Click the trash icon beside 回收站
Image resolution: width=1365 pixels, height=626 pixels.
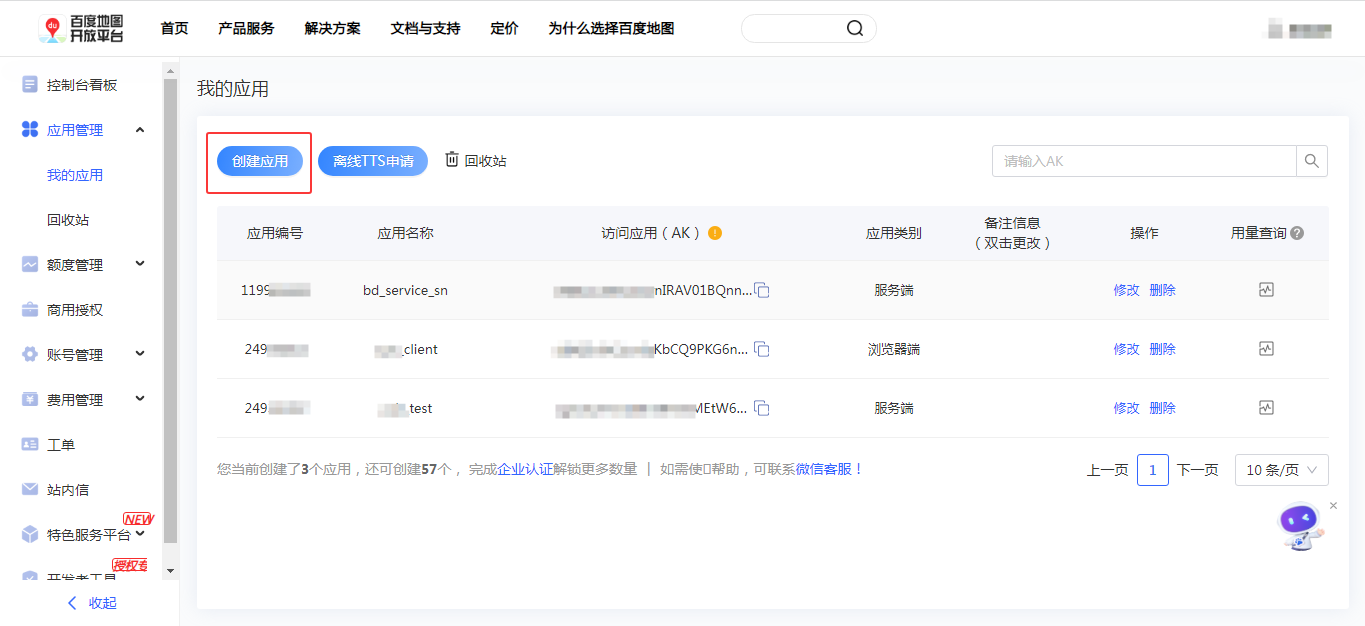pos(451,160)
